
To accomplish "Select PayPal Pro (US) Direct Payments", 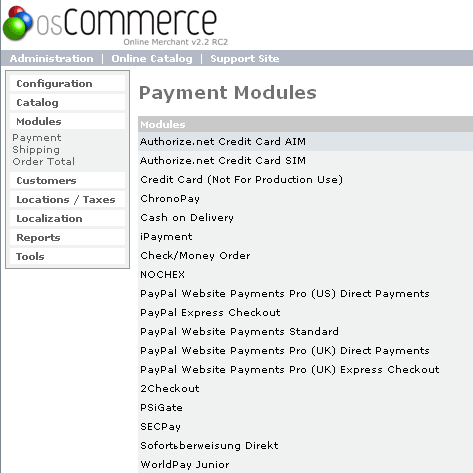I will [x=305, y=293].
